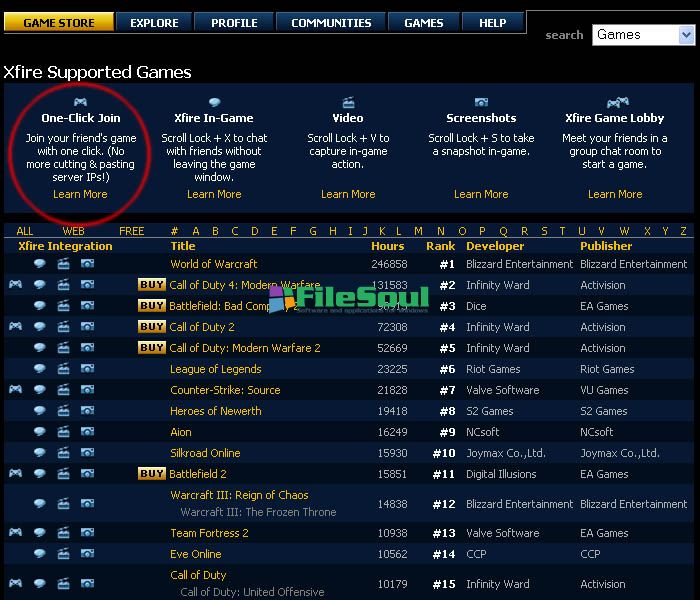The image size is (700, 600).
Task: Open the EXPLORE tab
Action: 154,22
